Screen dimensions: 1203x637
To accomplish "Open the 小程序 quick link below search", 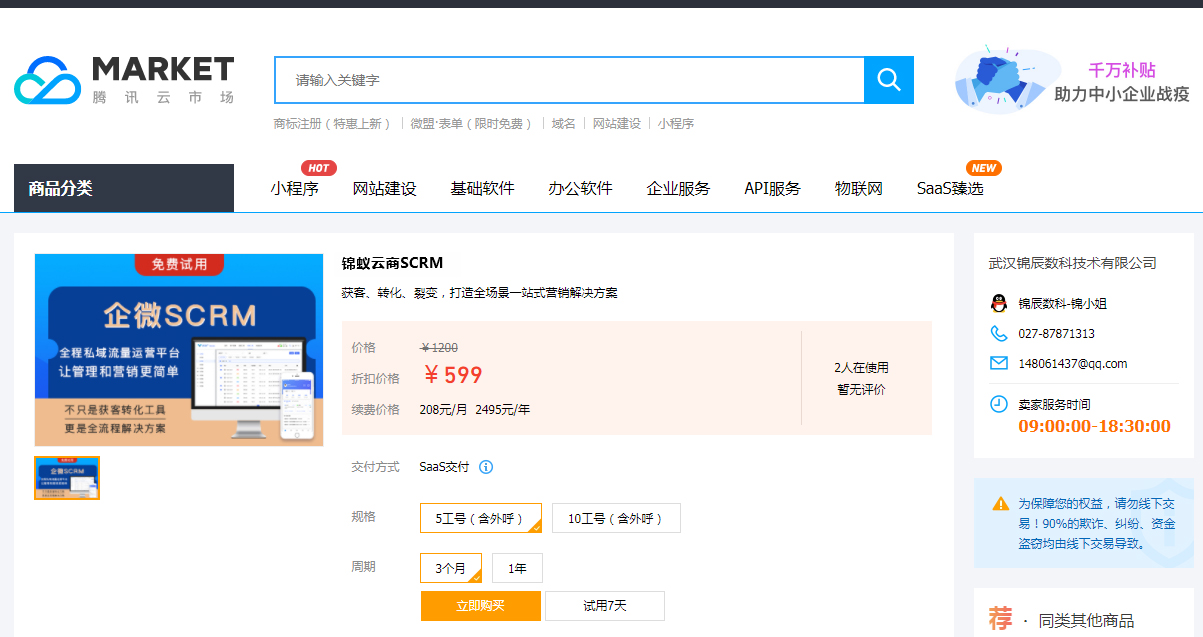I will pos(676,124).
